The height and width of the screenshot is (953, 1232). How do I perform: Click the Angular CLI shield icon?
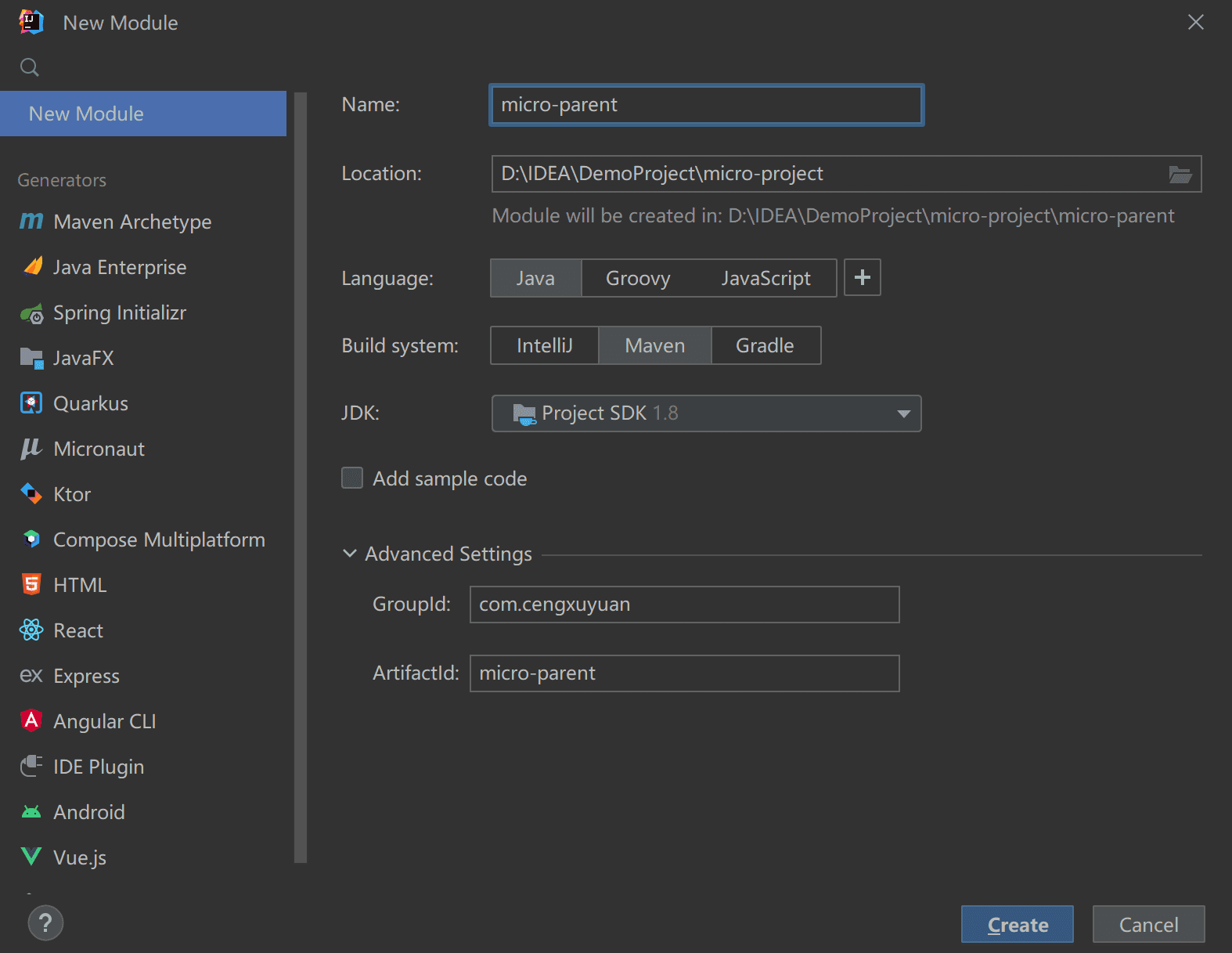31,720
